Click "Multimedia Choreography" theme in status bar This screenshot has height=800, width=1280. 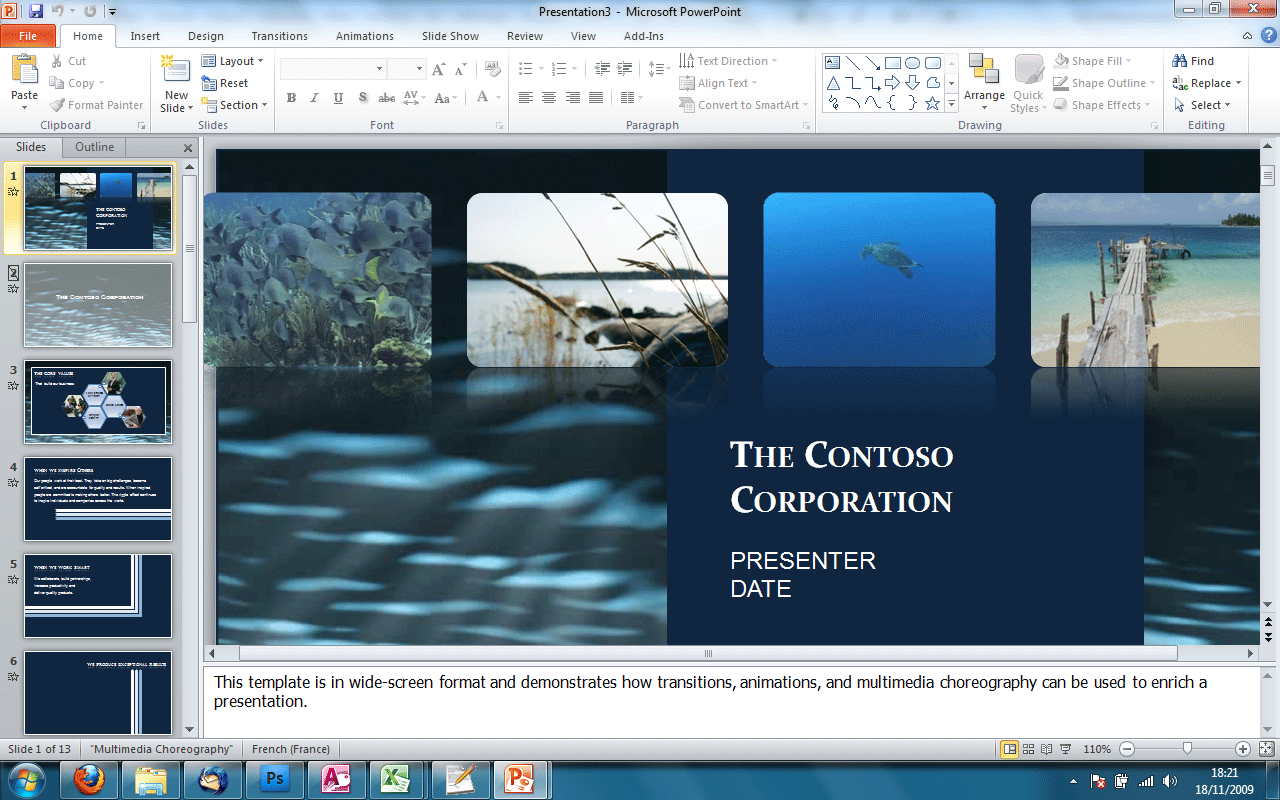(x=161, y=749)
